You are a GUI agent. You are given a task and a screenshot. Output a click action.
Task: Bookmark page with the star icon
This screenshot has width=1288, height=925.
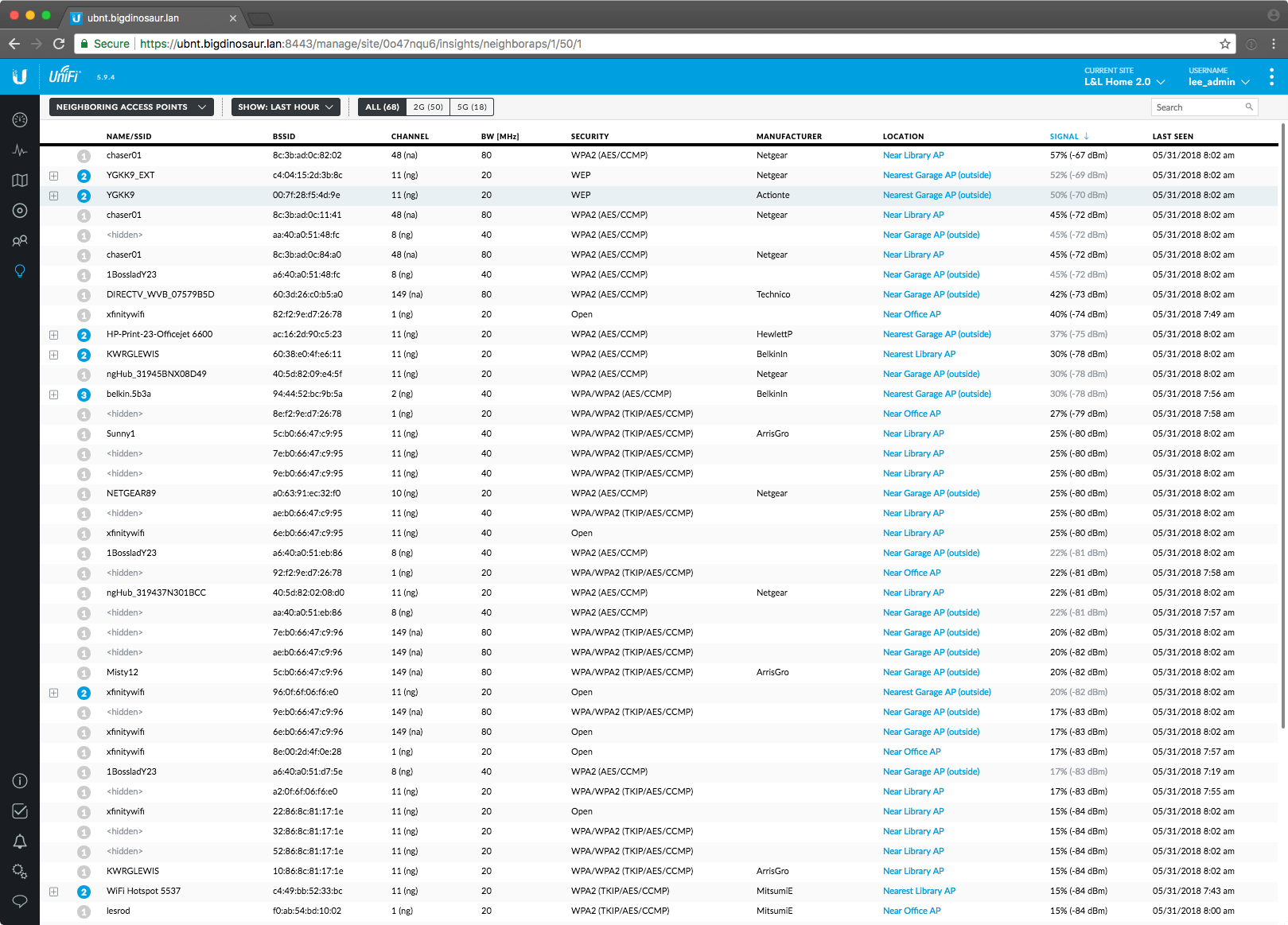click(1225, 44)
